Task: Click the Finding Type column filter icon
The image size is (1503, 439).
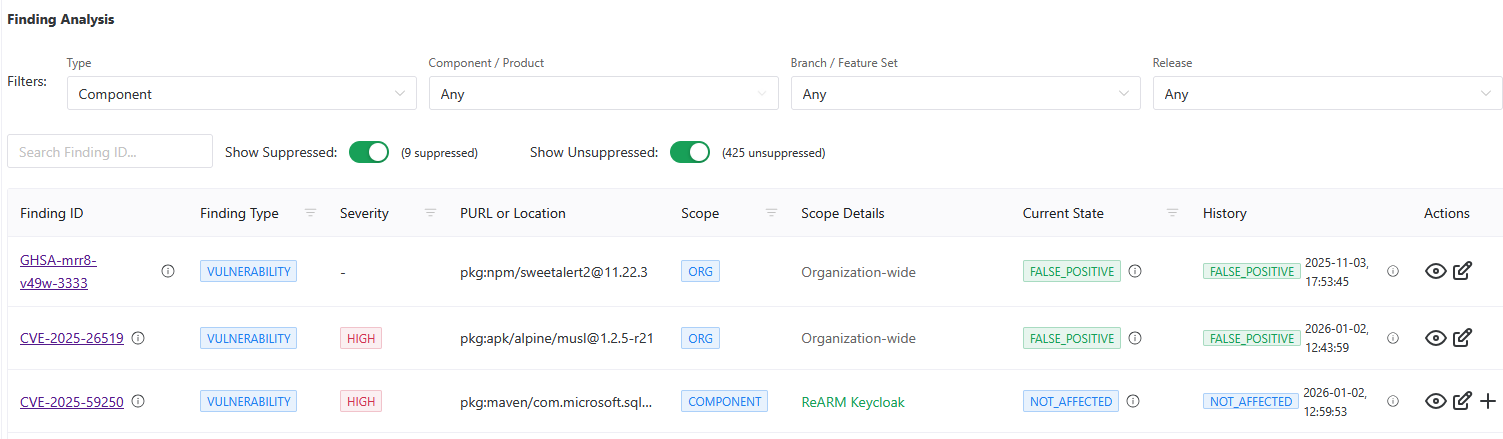Action: [310, 213]
